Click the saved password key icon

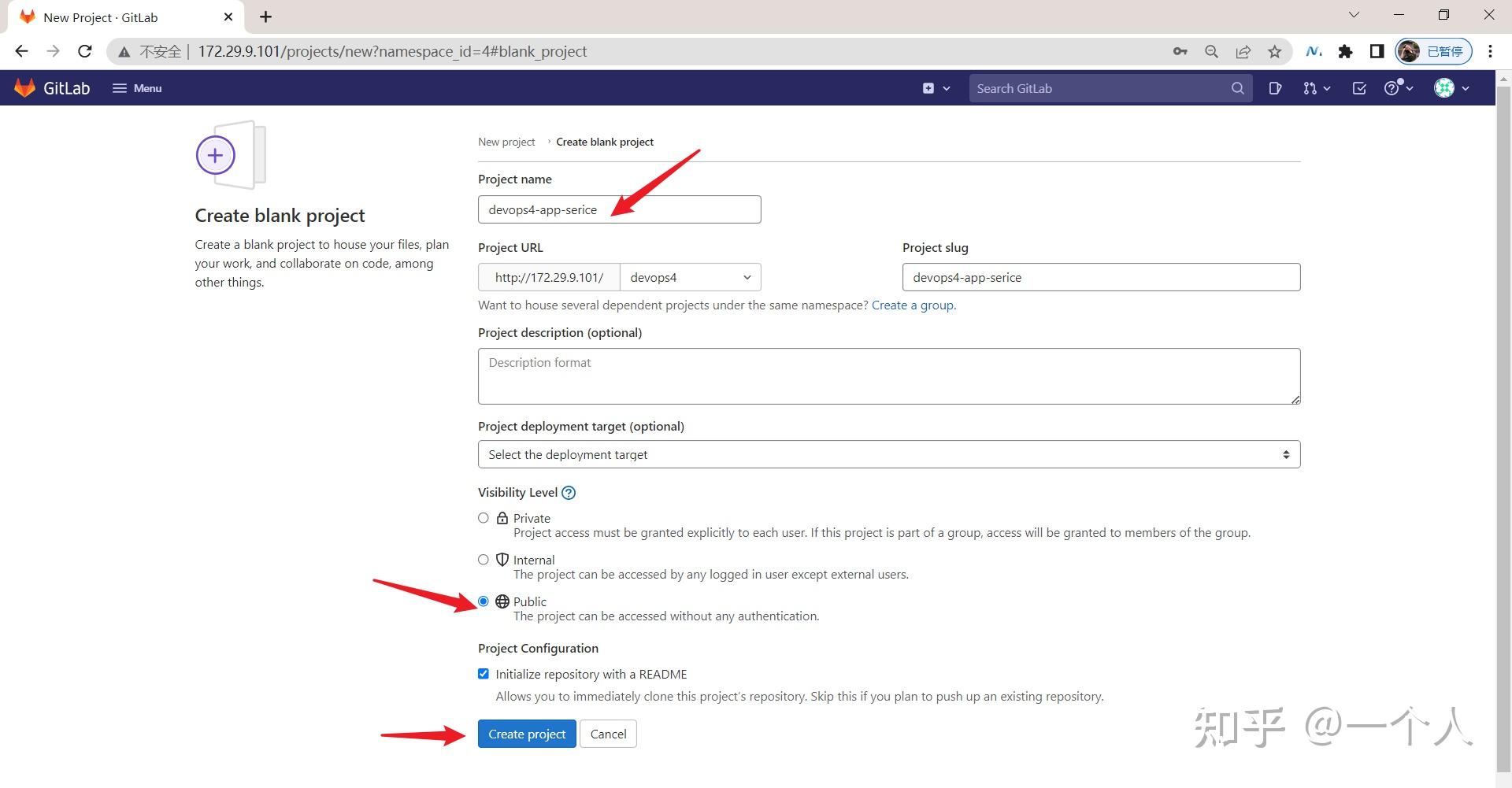1180,51
